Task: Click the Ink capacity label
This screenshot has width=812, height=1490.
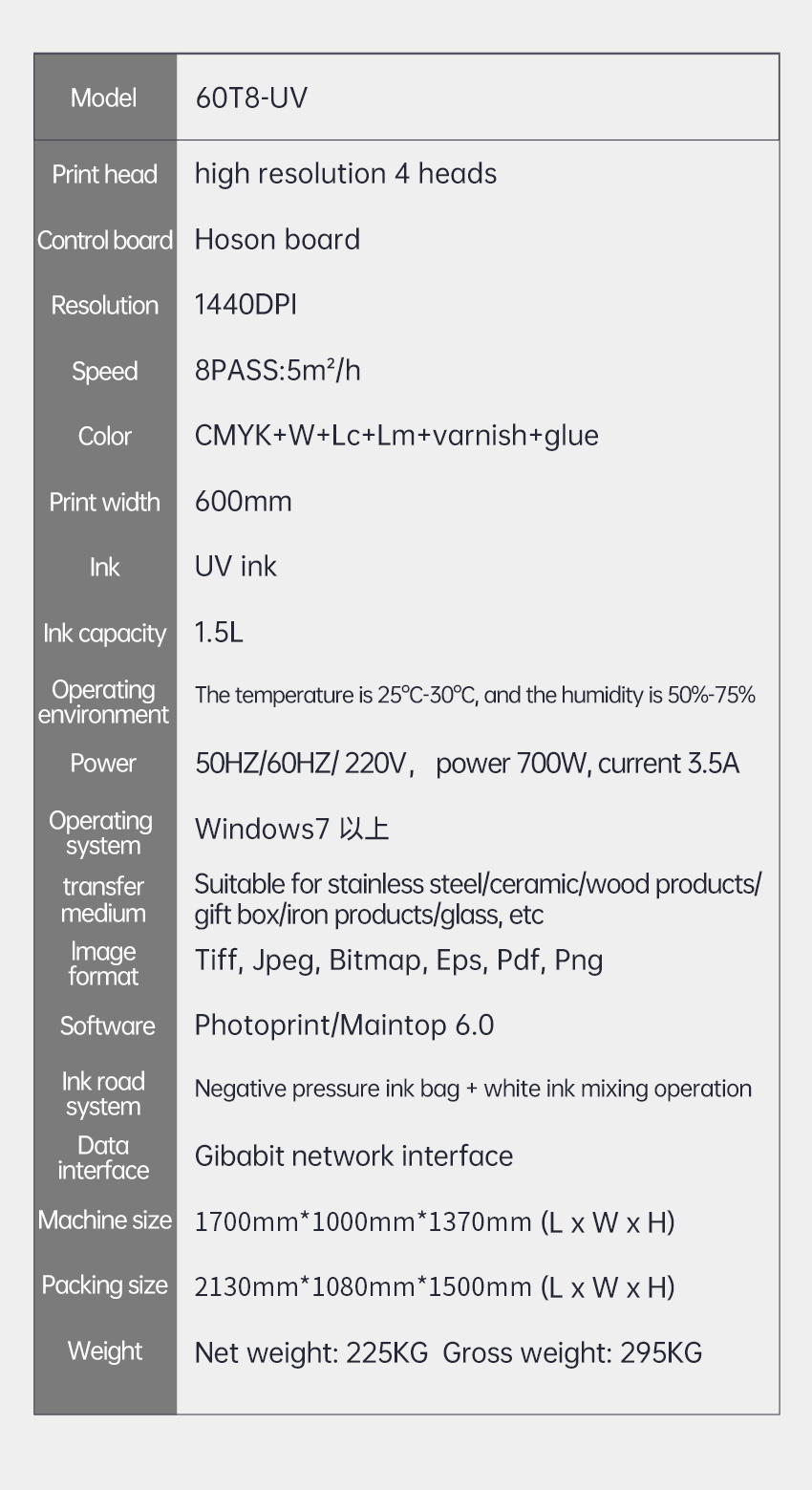Action: point(104,634)
